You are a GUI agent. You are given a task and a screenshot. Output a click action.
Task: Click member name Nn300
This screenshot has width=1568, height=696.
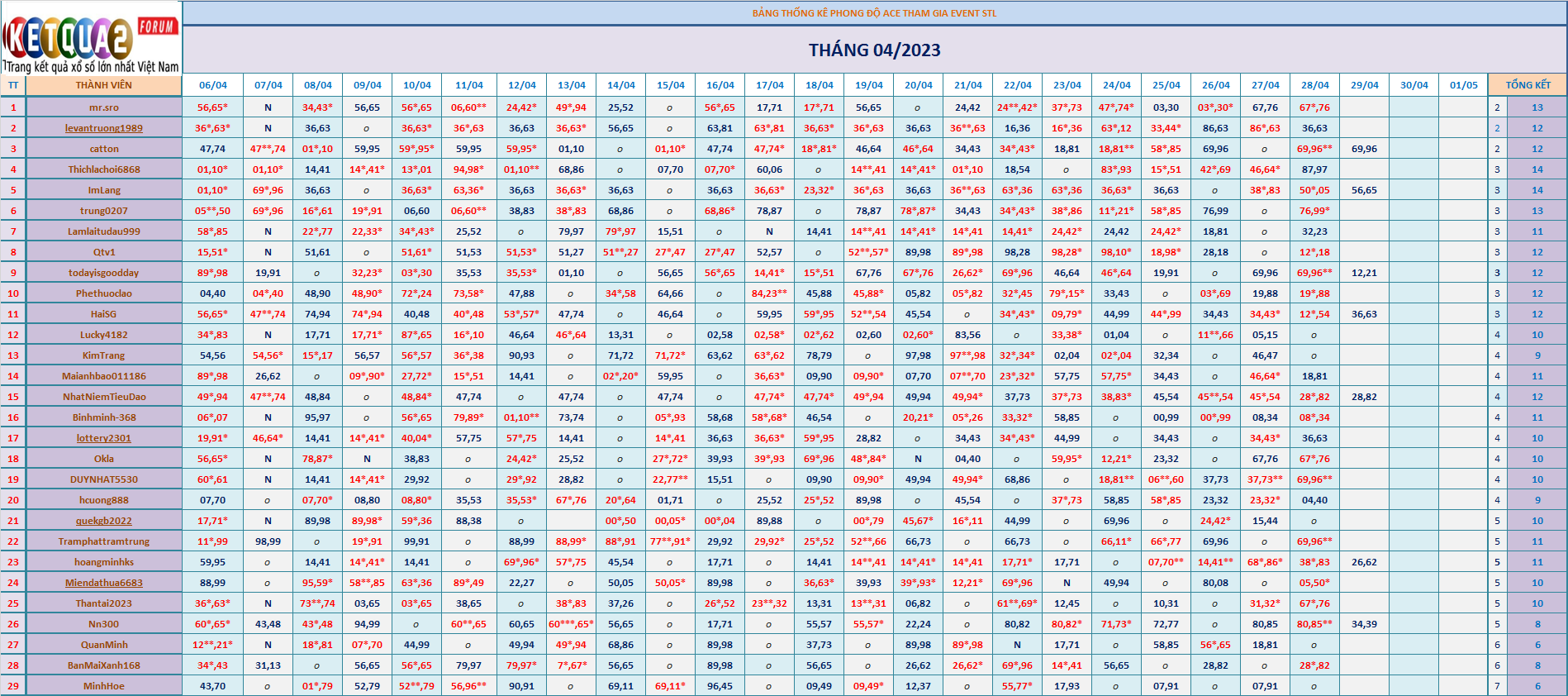(104, 624)
